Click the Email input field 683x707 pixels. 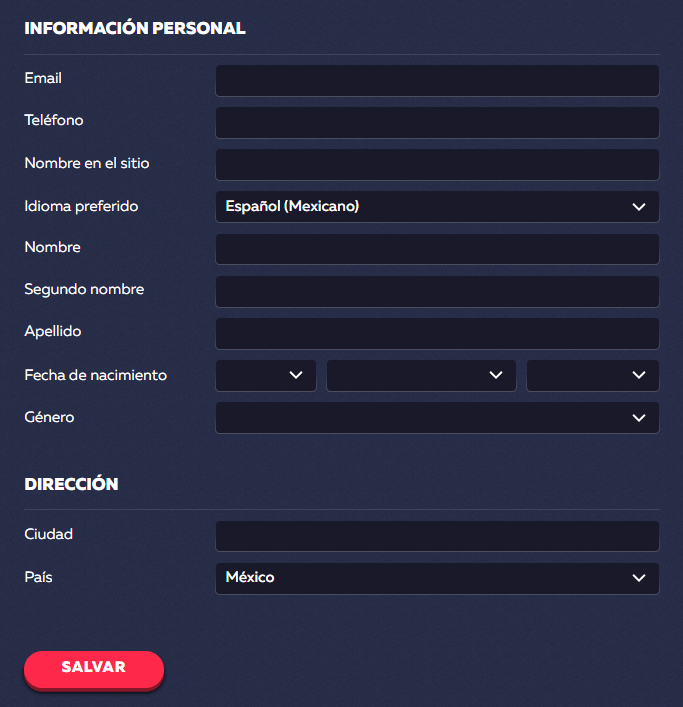click(437, 81)
